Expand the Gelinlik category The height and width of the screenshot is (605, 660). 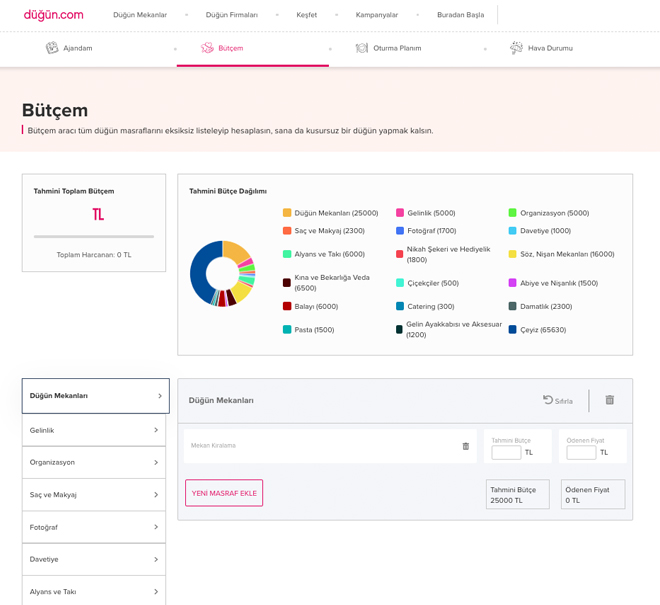click(x=94, y=430)
